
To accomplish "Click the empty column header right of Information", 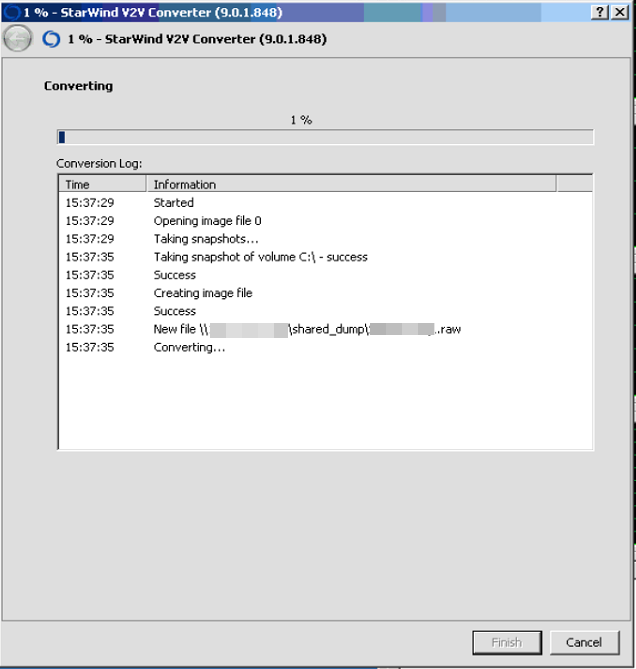I will click(574, 184).
